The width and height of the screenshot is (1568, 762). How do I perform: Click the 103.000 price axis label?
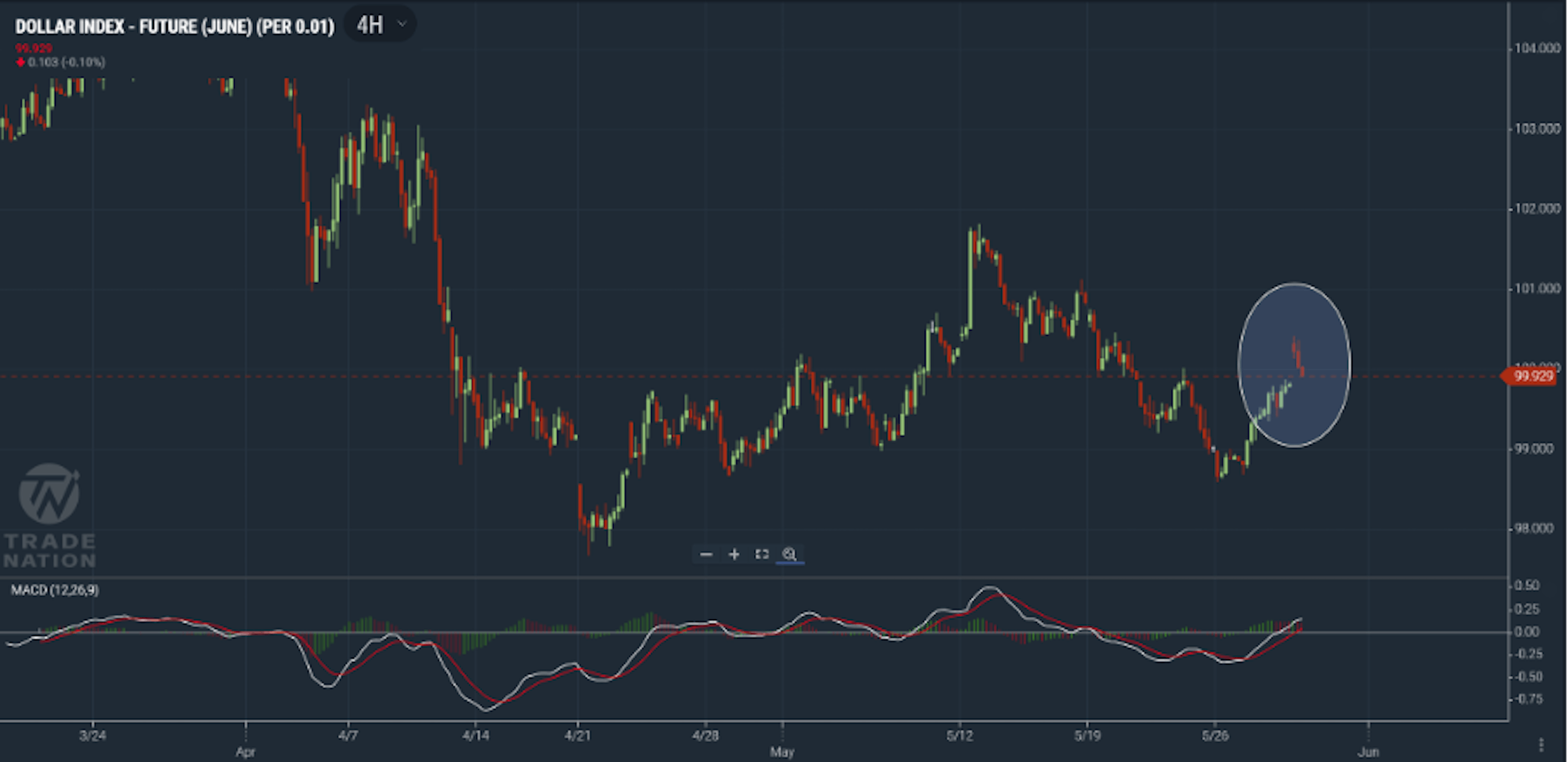click(1537, 129)
